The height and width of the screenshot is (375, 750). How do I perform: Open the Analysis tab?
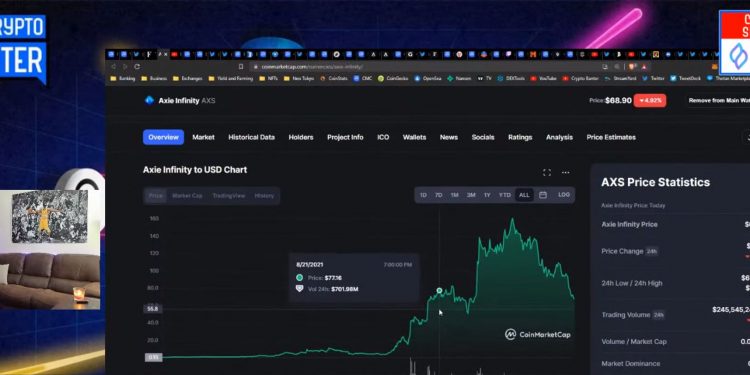[559, 137]
